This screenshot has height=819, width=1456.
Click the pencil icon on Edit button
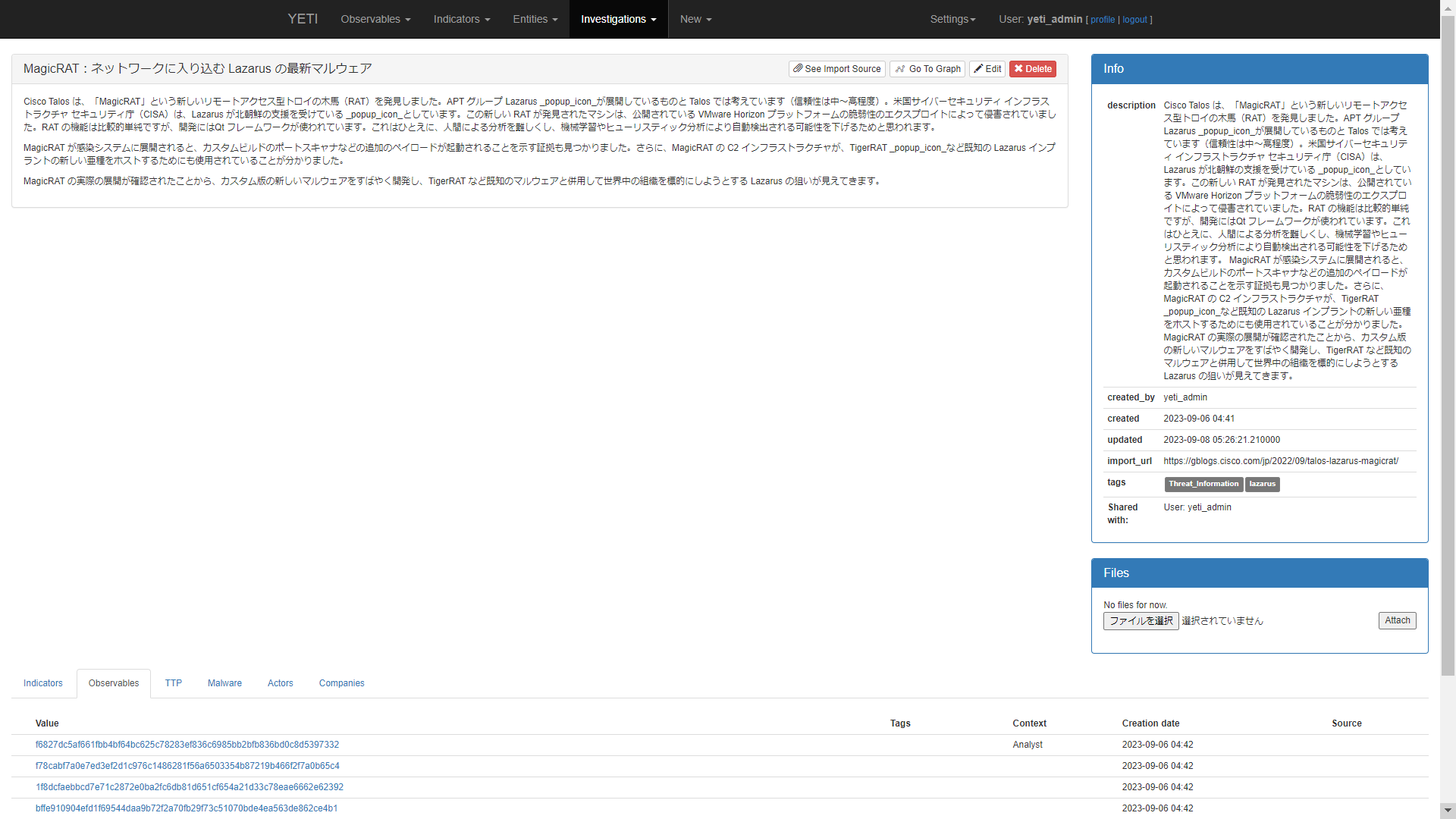coord(978,69)
